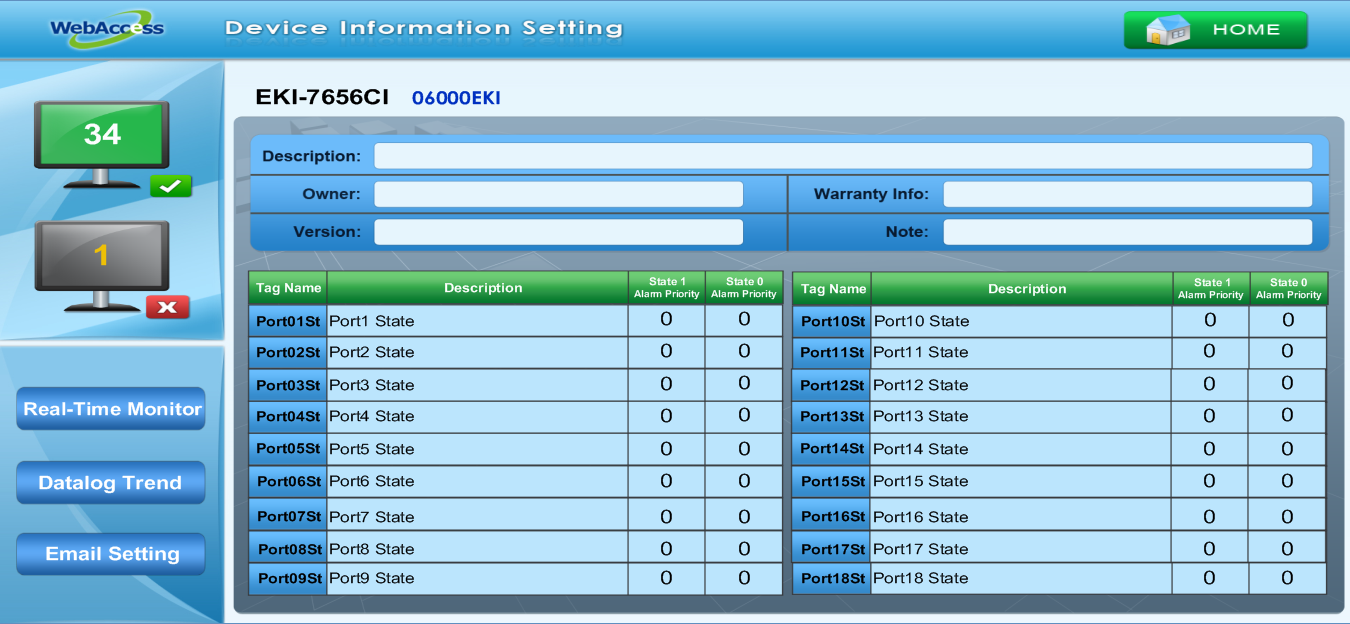Select tag Port09St
1350x624 pixels.
coord(288,578)
